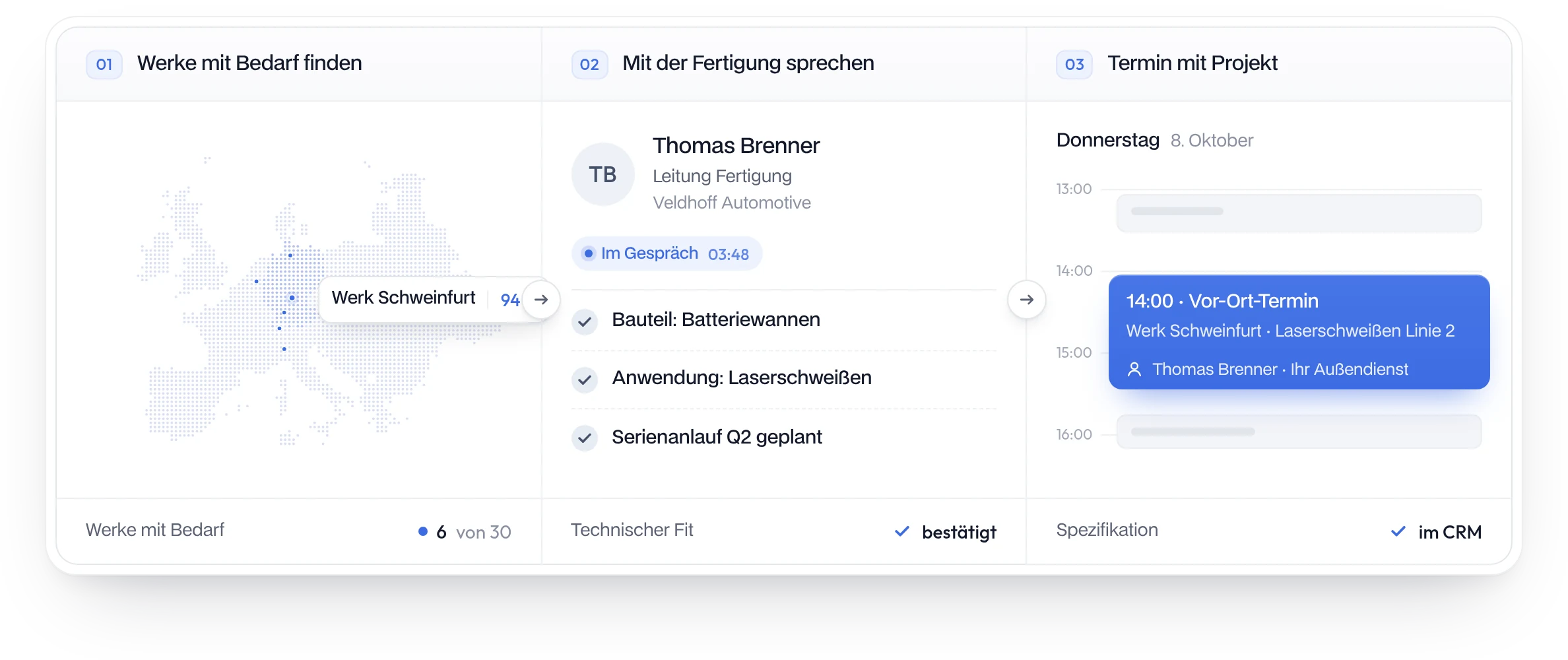Click the Leitung Fertigung job title
This screenshot has height=660, width=1568.
722,176
